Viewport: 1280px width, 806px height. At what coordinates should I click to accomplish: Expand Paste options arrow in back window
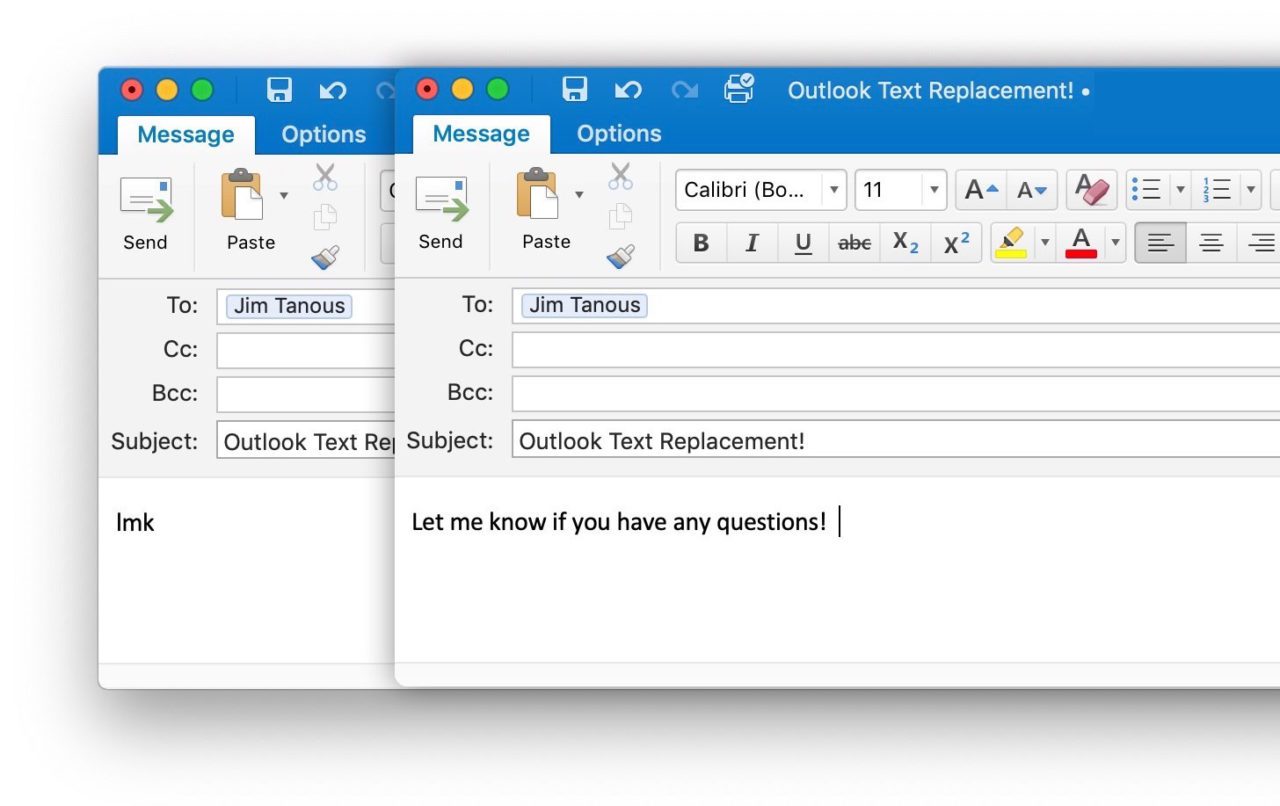coord(284,195)
